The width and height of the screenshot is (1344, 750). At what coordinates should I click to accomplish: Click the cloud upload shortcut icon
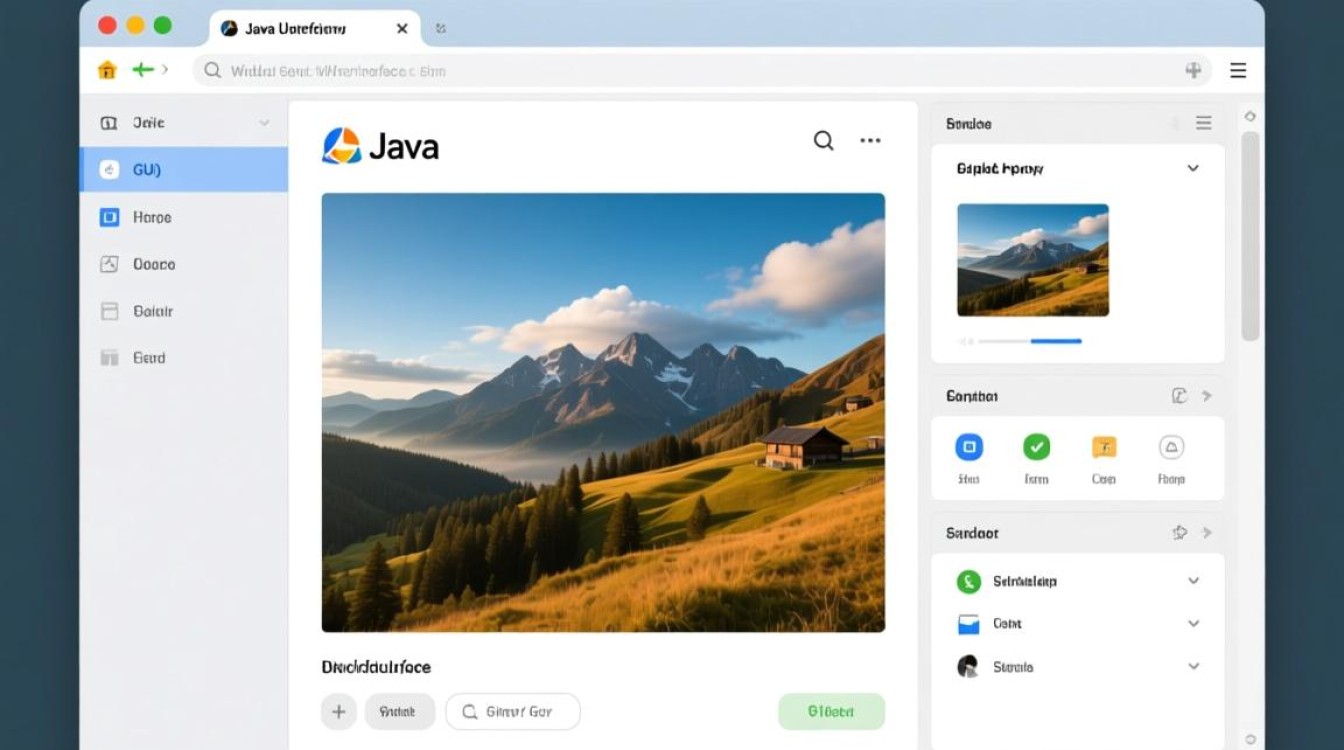(1170, 447)
